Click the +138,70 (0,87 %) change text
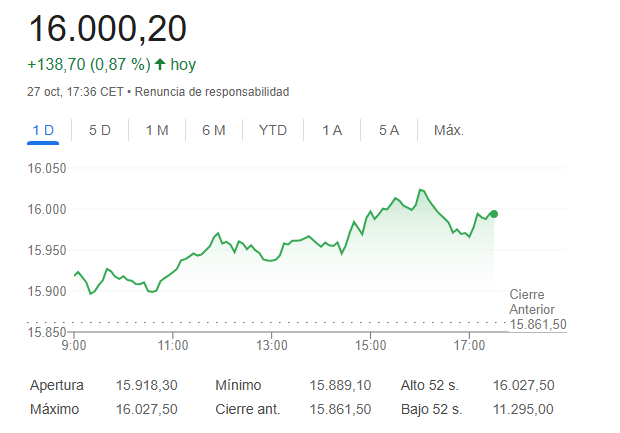 point(88,65)
